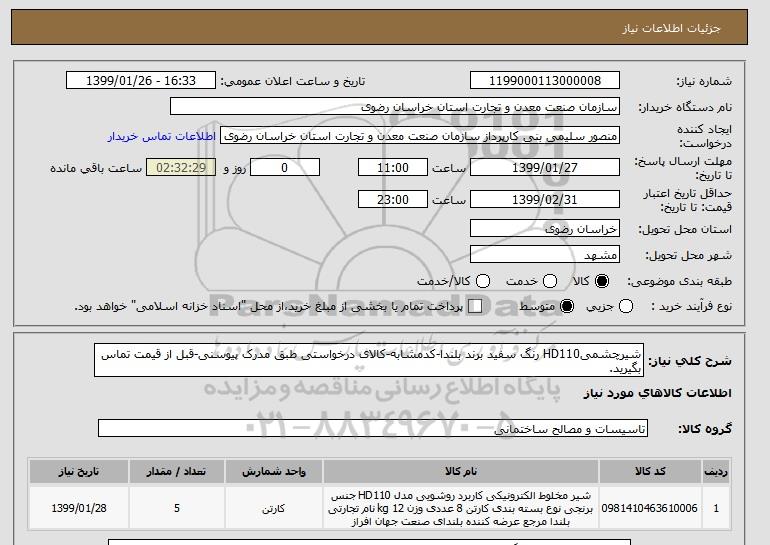This screenshot has height=545, width=770.
Task: Choose the متوسط purchase process option
Action: [567, 306]
